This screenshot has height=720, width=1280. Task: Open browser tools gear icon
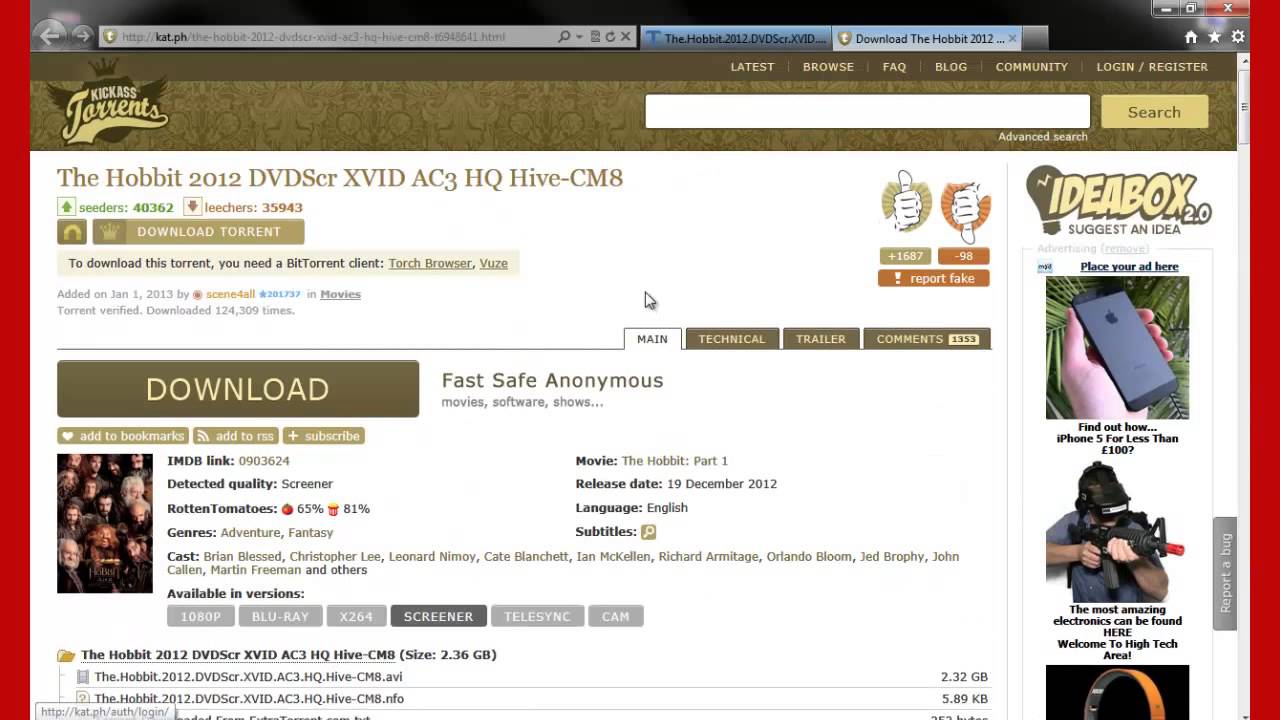click(x=1238, y=37)
